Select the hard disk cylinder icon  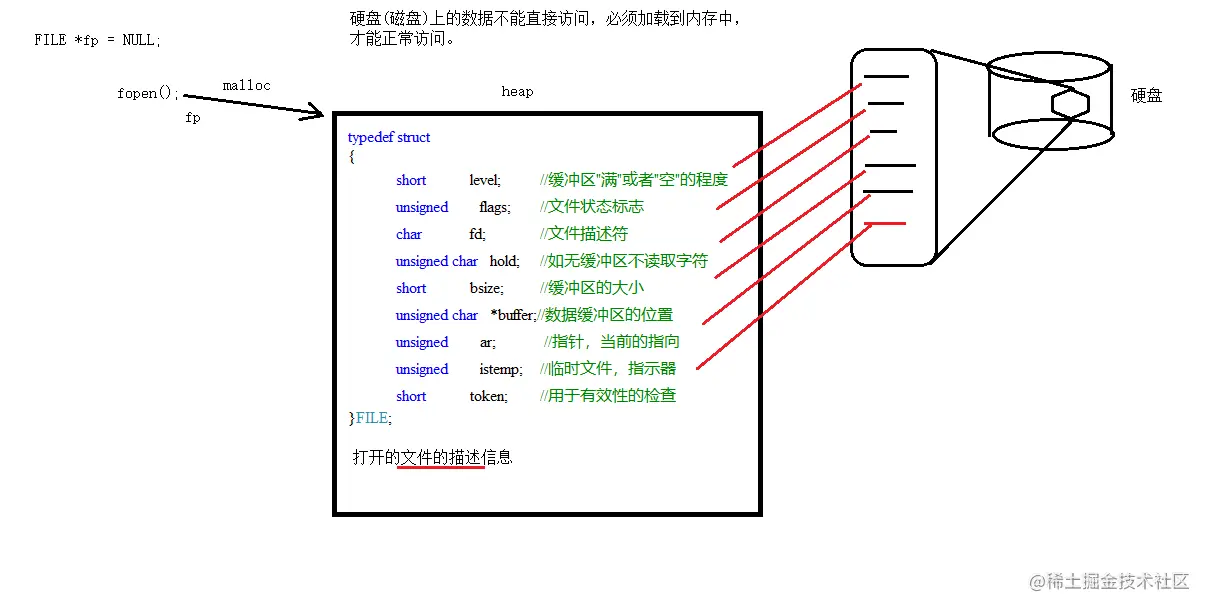click(1049, 100)
